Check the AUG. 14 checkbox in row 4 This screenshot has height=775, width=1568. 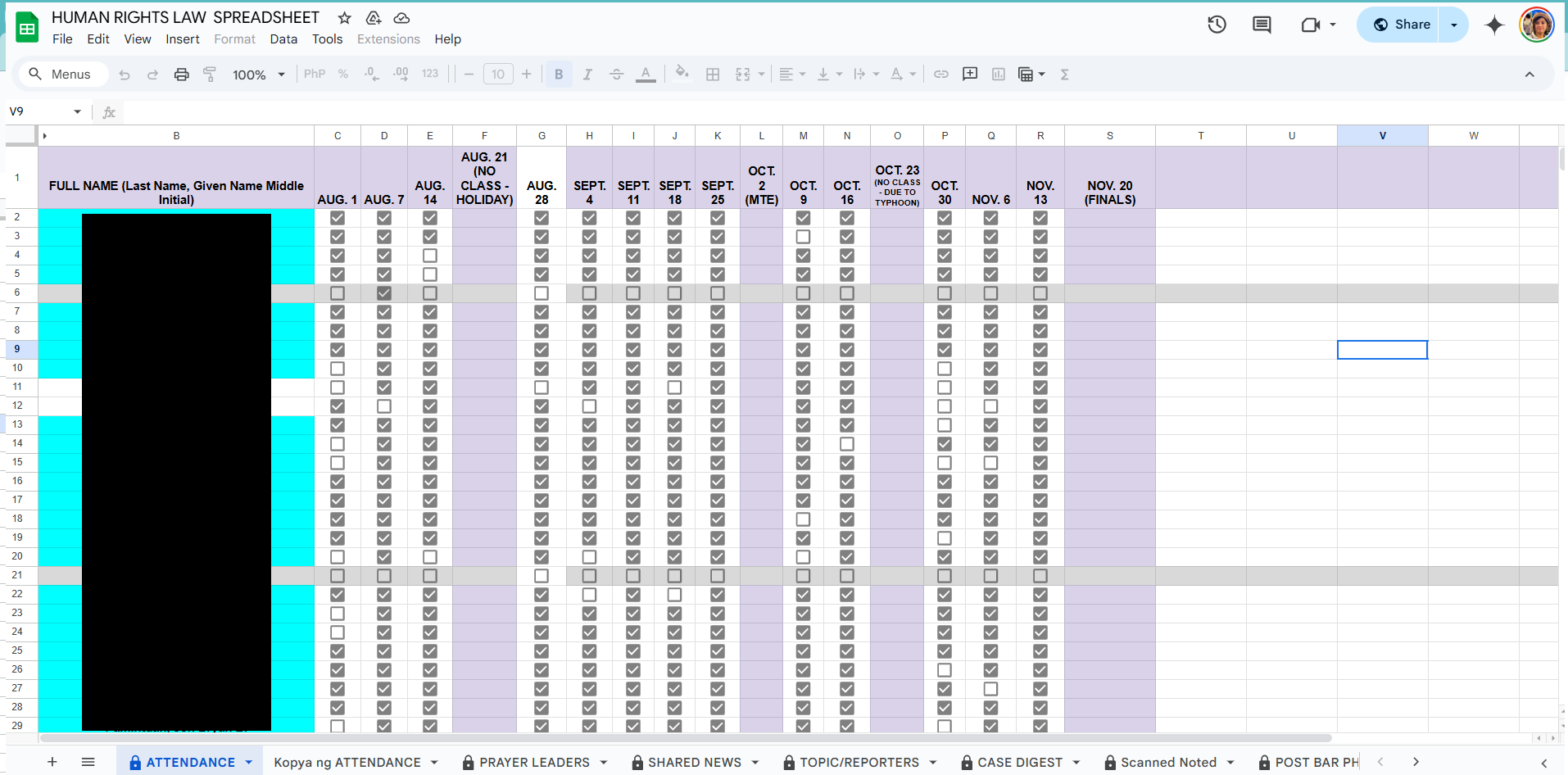coord(430,256)
